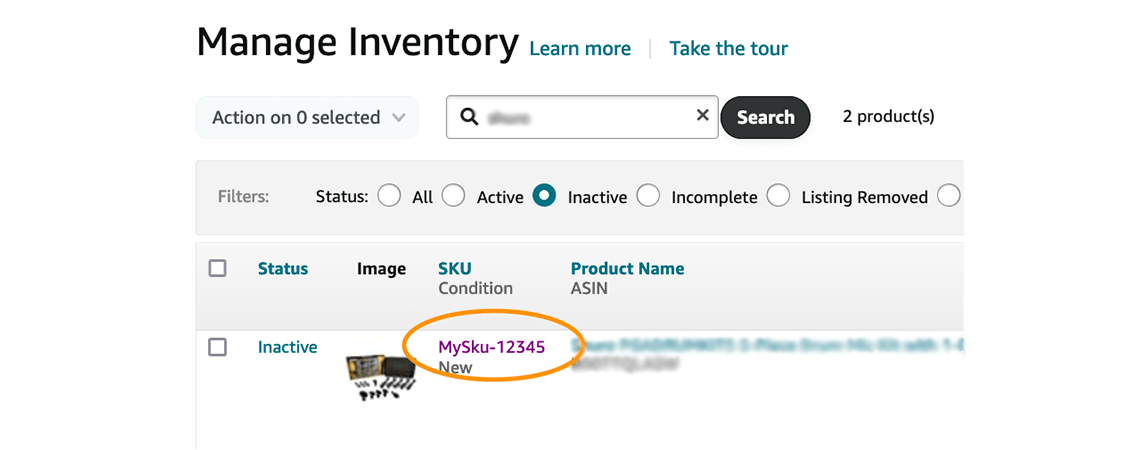Sort by the Status column header
Viewport: 1148px width, 450px height.
(283, 268)
